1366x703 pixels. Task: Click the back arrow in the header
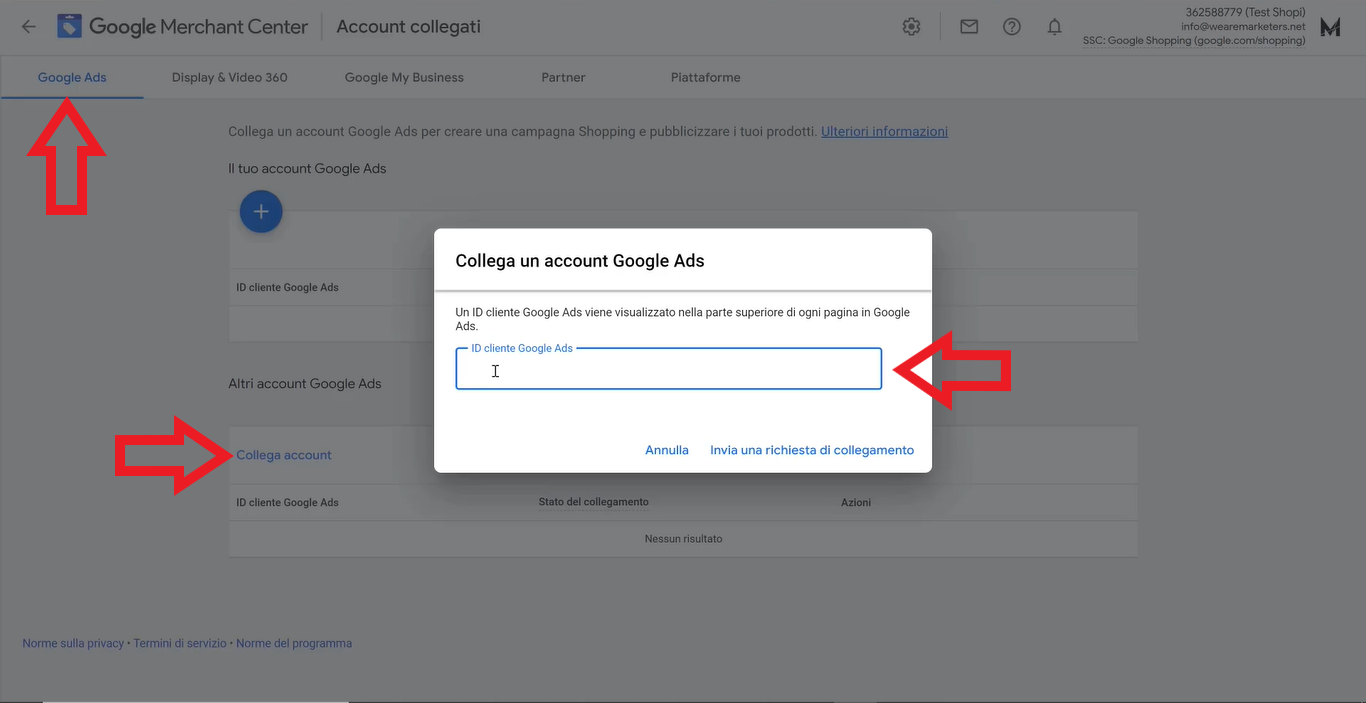tap(28, 27)
